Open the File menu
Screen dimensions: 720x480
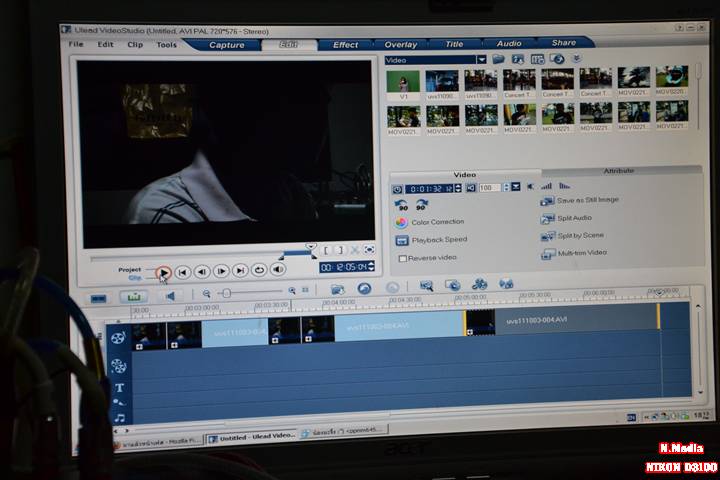pyautogui.click(x=76, y=44)
